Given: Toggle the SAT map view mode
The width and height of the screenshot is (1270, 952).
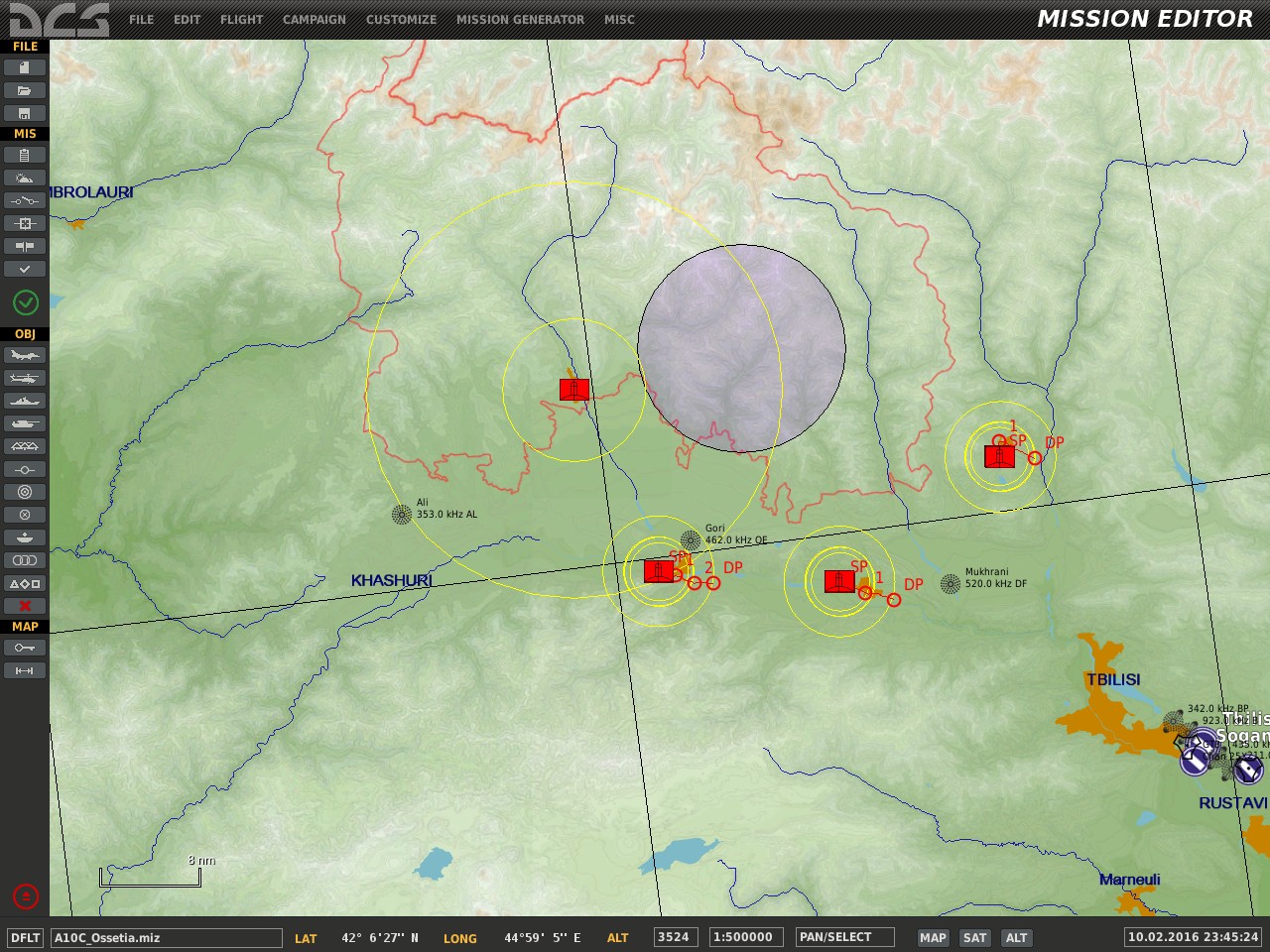Looking at the screenshot, I should tap(975, 937).
